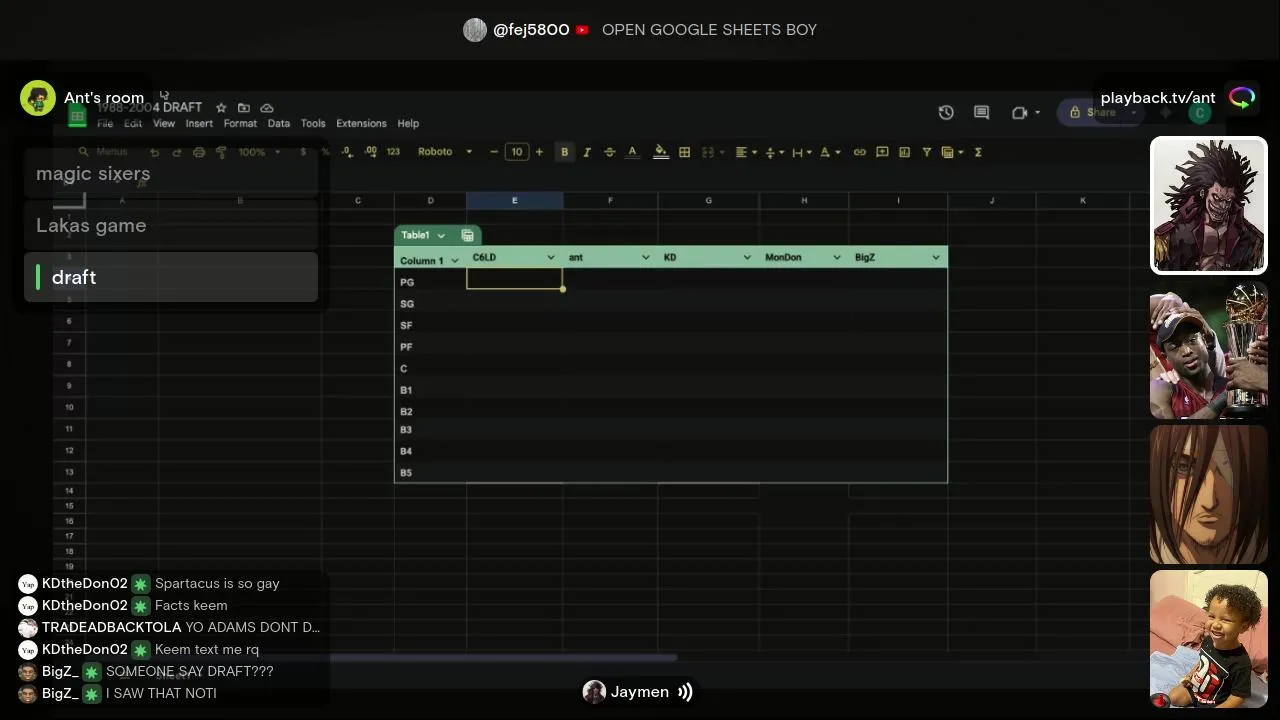The image size is (1280, 720).
Task: Insert a link
Action: coord(859,152)
